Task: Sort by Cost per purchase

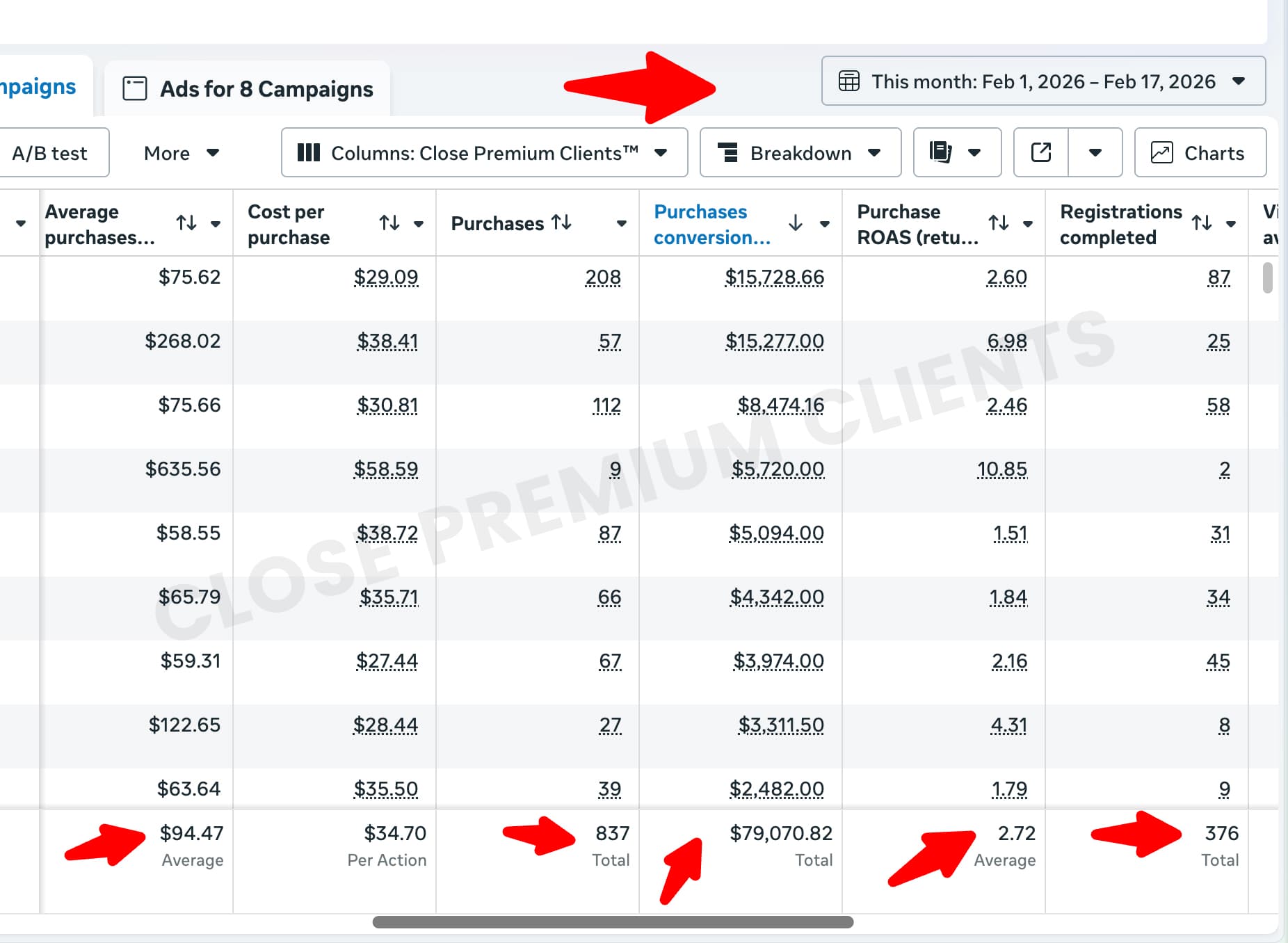Action: click(x=389, y=223)
